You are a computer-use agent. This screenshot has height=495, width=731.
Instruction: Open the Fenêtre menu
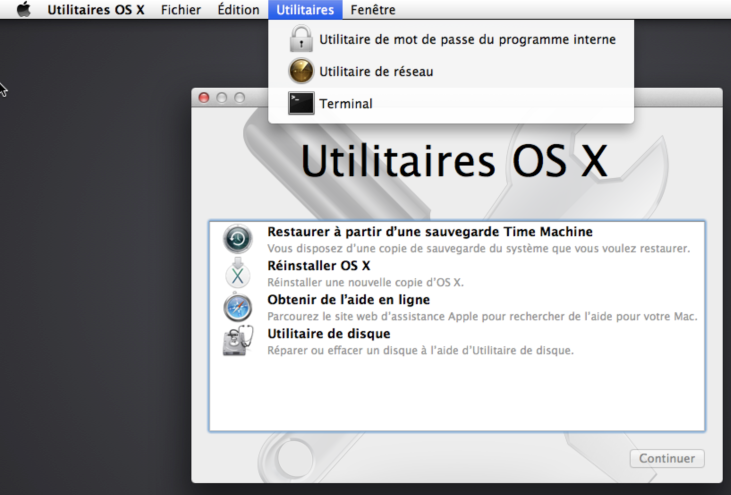click(x=373, y=9)
